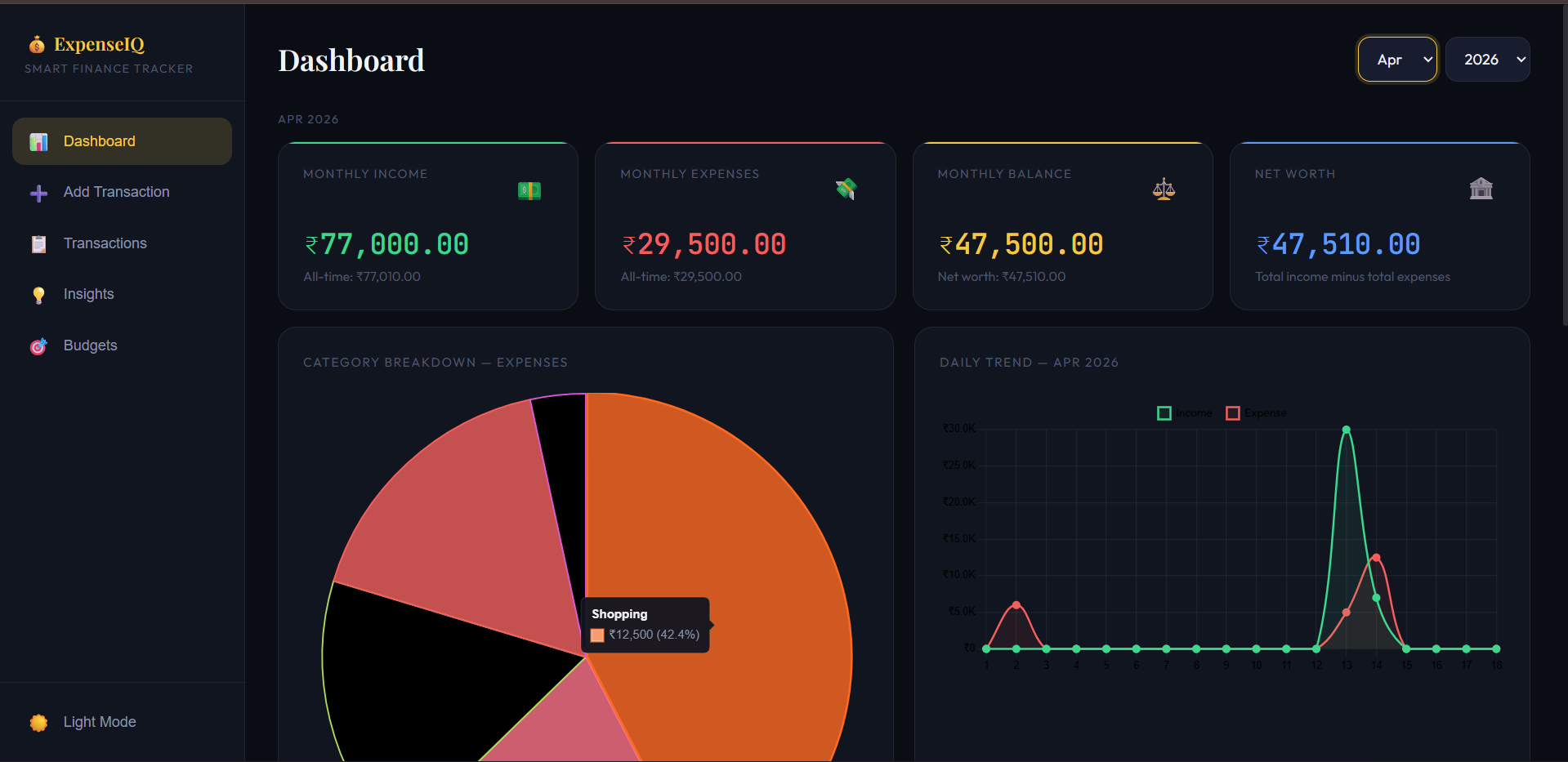Click the Budgets target icon
Viewport: 1568px width, 762px height.
(38, 346)
